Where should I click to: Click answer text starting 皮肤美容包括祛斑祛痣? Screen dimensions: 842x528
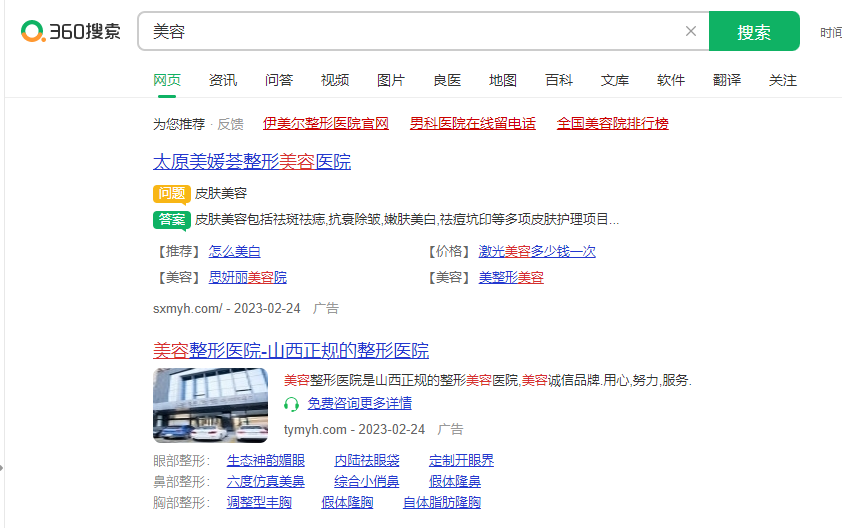pos(407,219)
